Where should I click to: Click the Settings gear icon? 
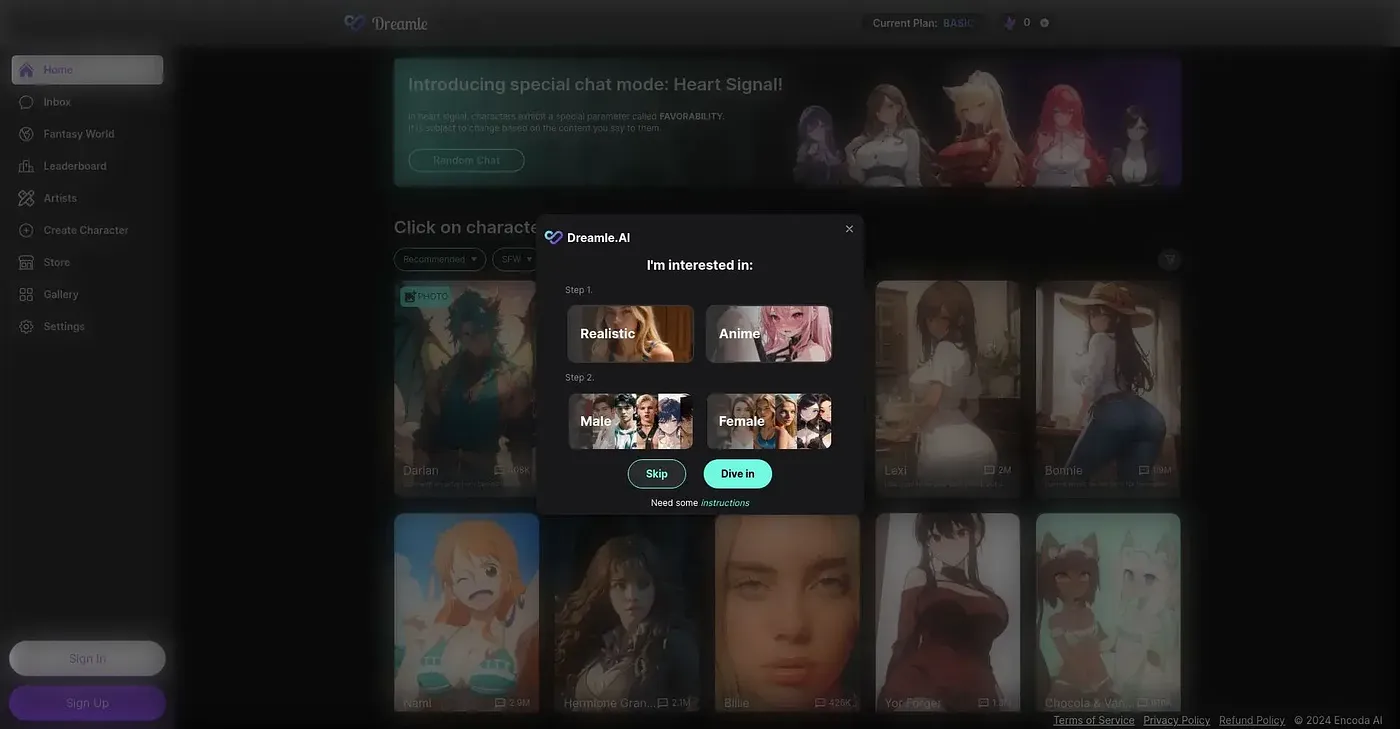pyautogui.click(x=26, y=326)
